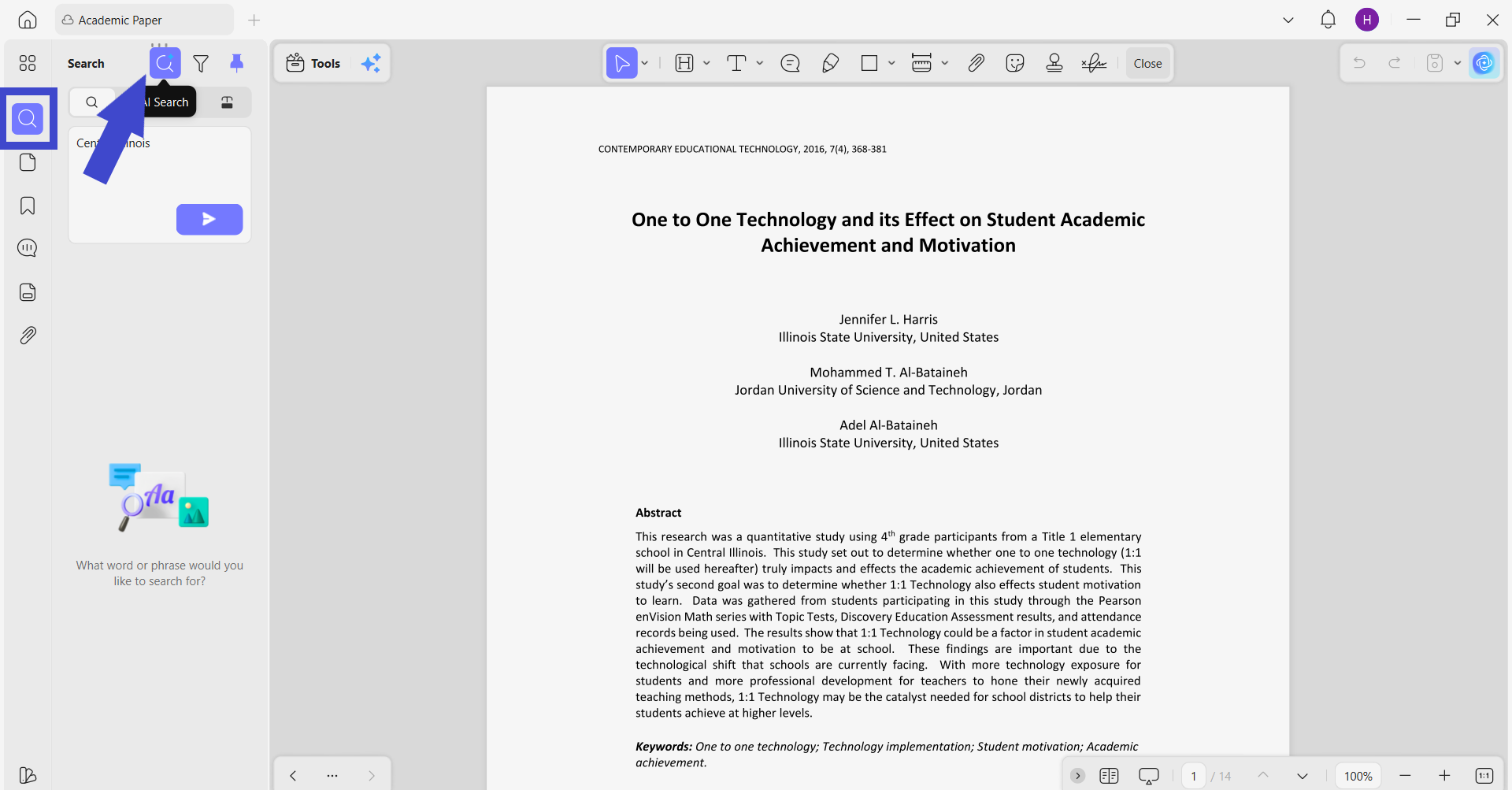The width and height of the screenshot is (1512, 790).
Task: Open the measure tool dropdown arrow
Action: click(945, 63)
